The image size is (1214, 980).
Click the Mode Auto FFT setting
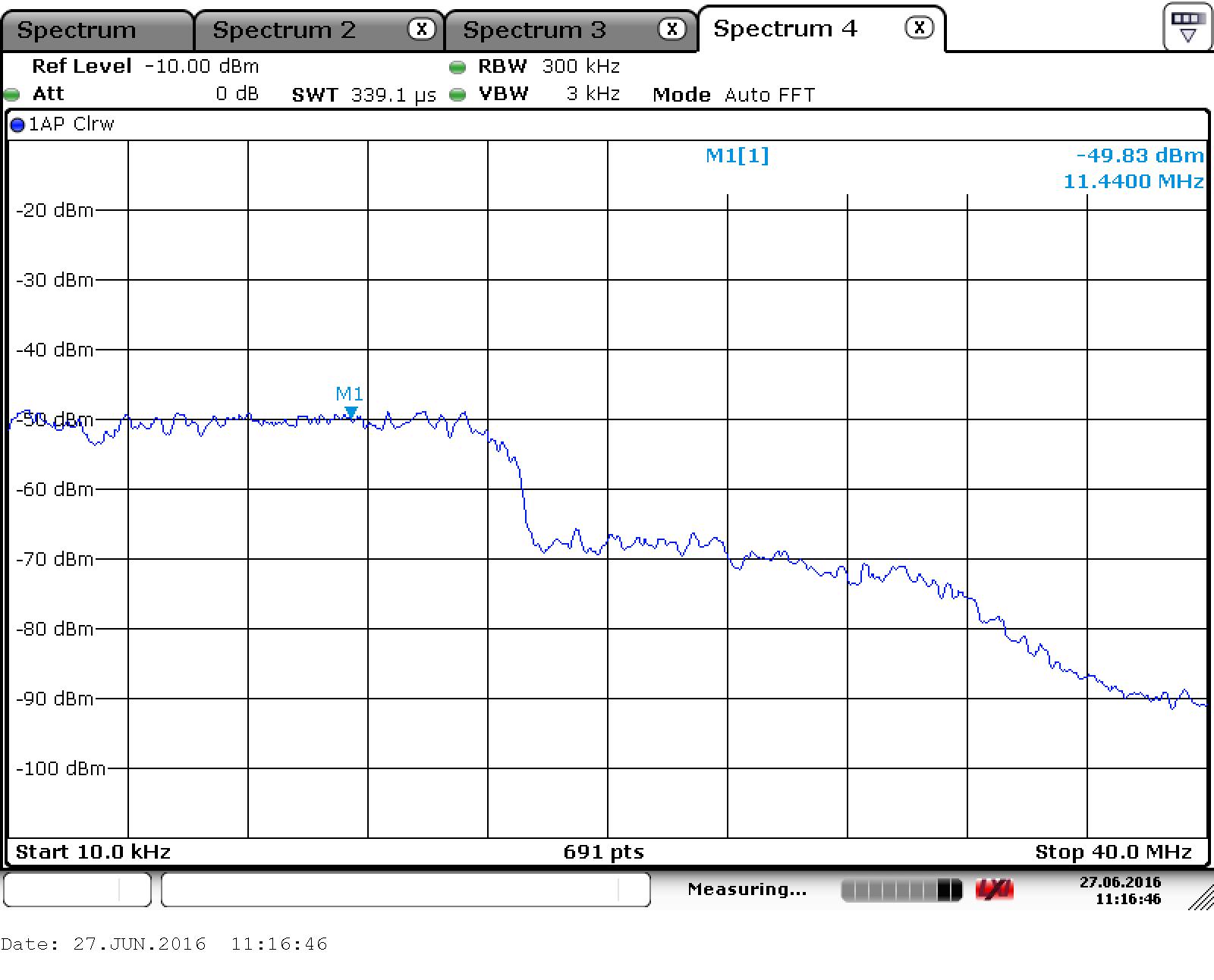[733, 95]
